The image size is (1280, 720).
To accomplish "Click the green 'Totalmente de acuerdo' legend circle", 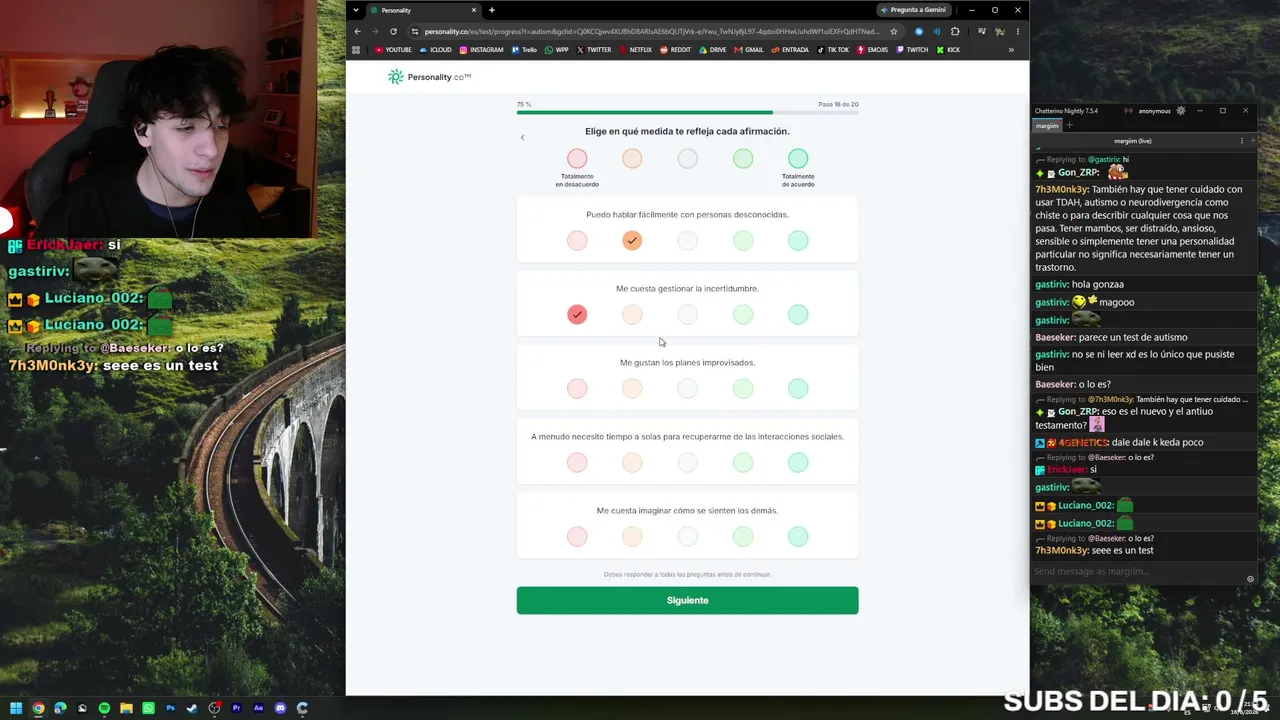I will pos(798,158).
